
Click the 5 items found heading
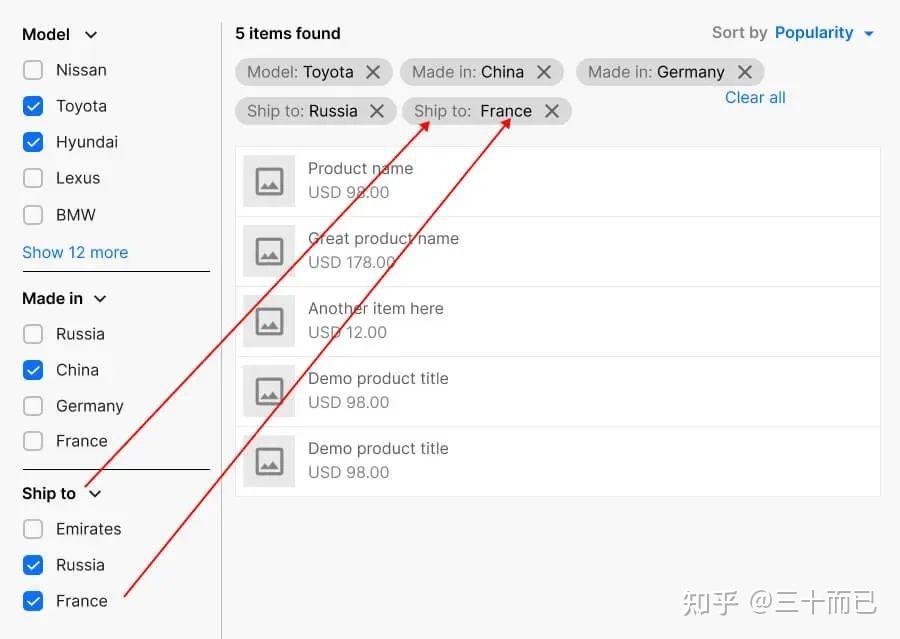[x=288, y=33]
